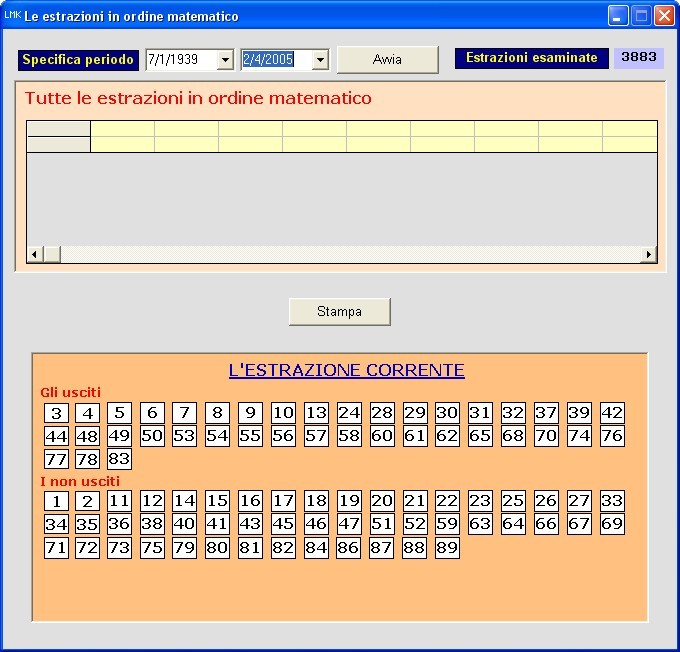Click the 'Gli usciti' label

point(70,393)
